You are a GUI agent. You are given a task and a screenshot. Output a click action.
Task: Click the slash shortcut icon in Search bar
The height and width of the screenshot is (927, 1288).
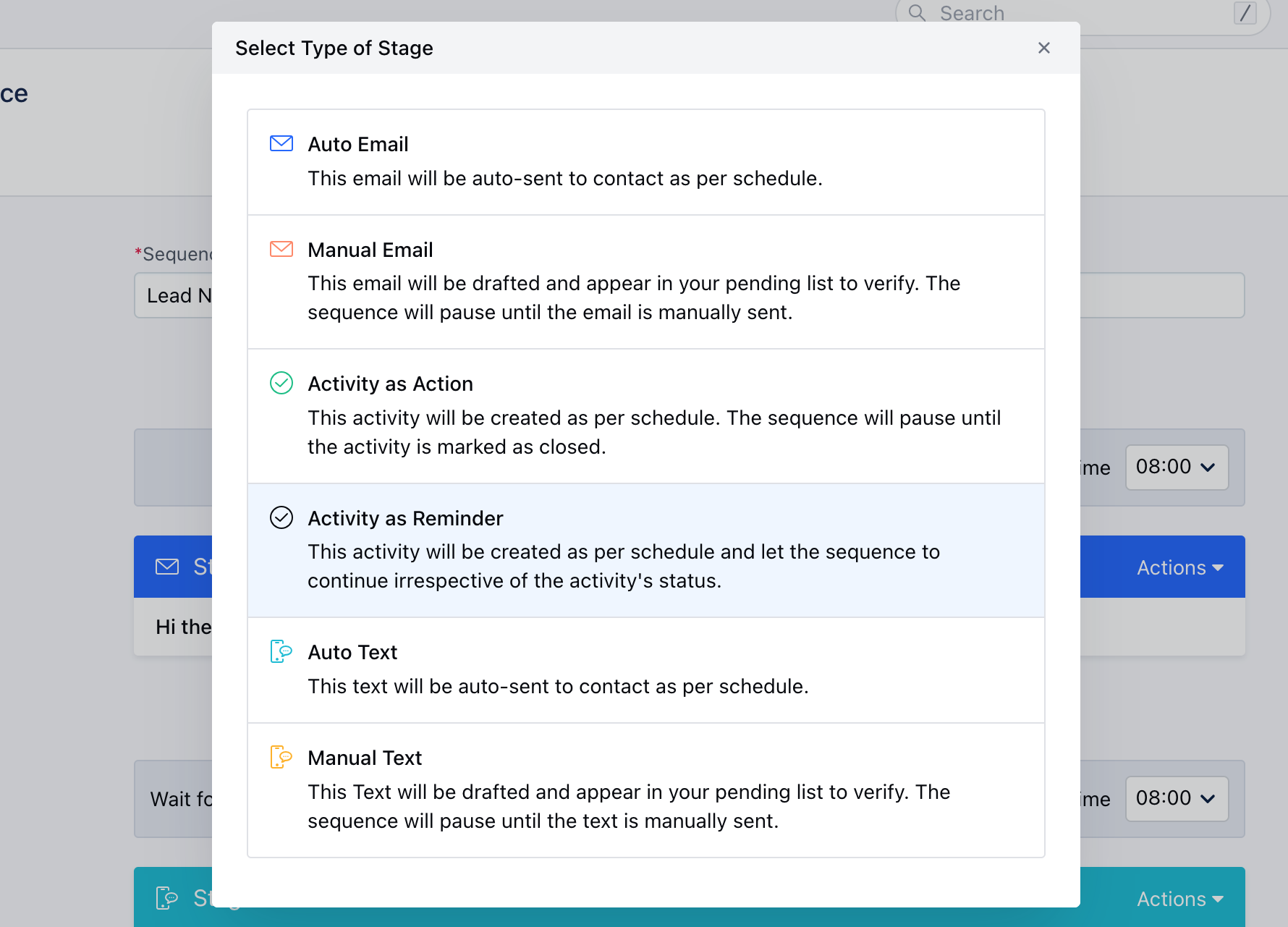1245,12
